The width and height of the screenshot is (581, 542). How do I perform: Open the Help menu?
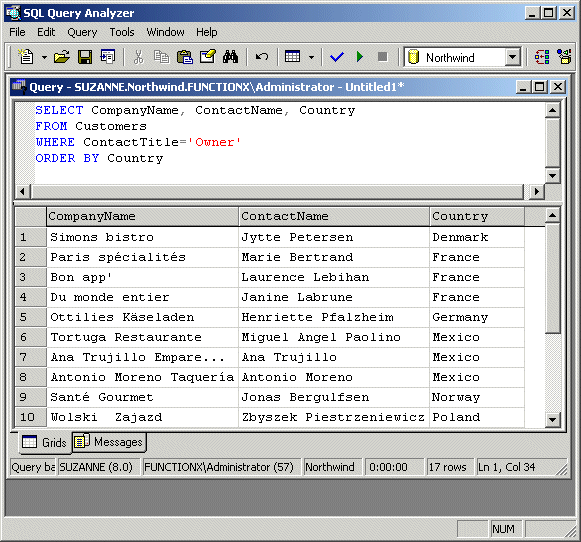coord(207,32)
